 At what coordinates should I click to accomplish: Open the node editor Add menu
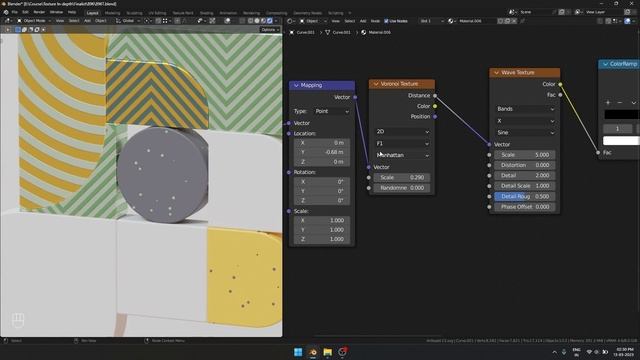tap(363, 21)
